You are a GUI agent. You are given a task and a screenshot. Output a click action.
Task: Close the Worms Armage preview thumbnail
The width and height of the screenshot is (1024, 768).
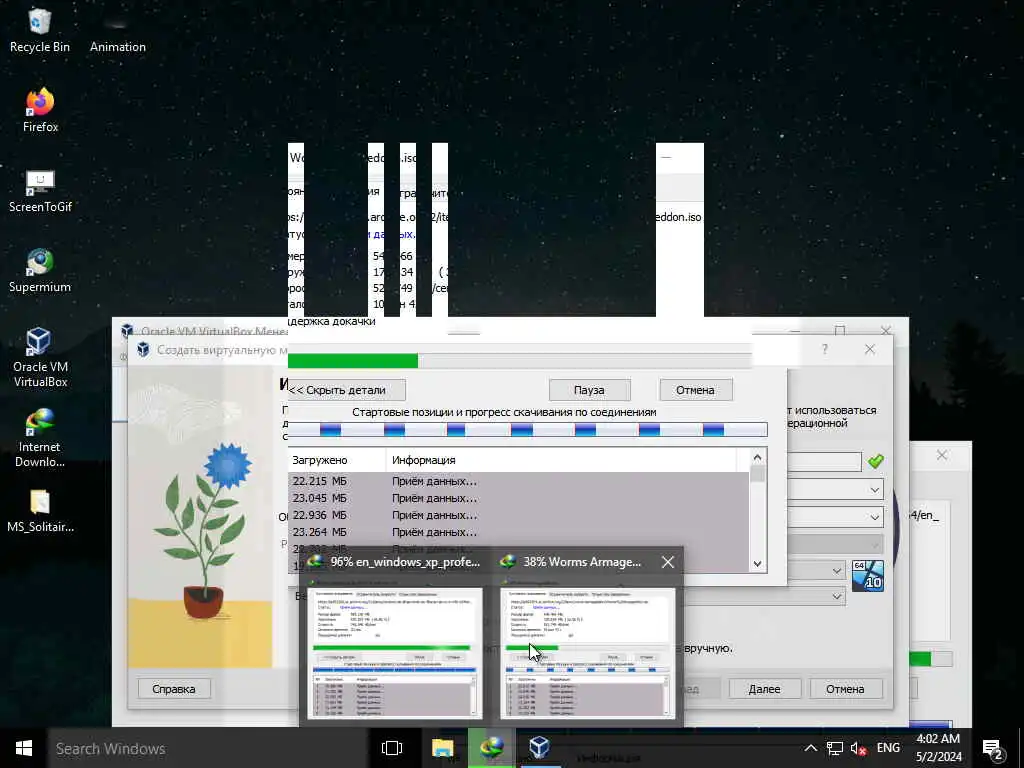(667, 562)
